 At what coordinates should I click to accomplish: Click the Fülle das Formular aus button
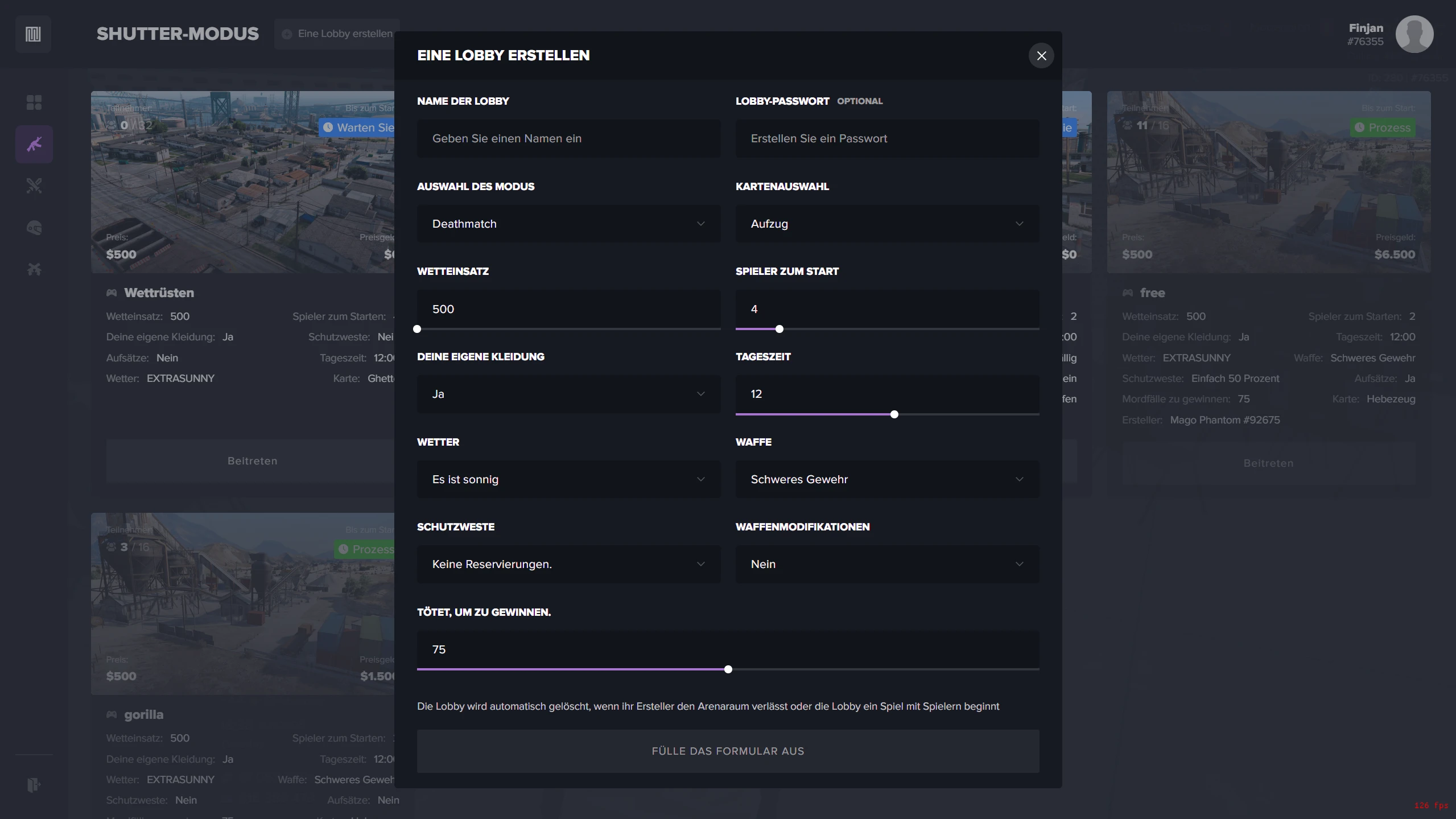728,751
